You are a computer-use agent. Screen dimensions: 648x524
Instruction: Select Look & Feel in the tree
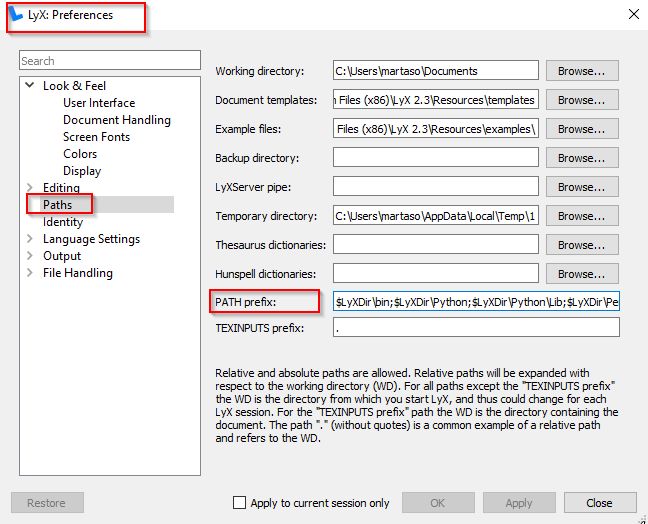pos(74,86)
